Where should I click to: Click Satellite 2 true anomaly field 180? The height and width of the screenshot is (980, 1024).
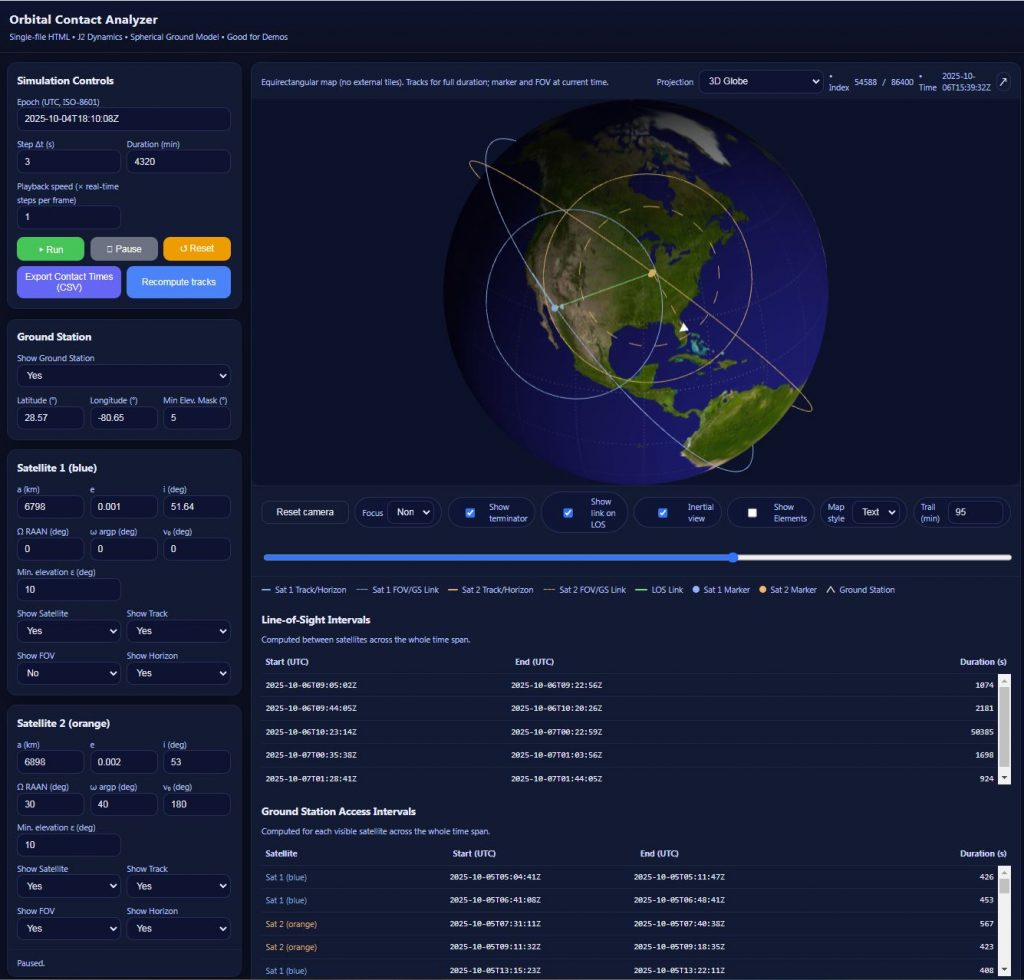(197, 804)
